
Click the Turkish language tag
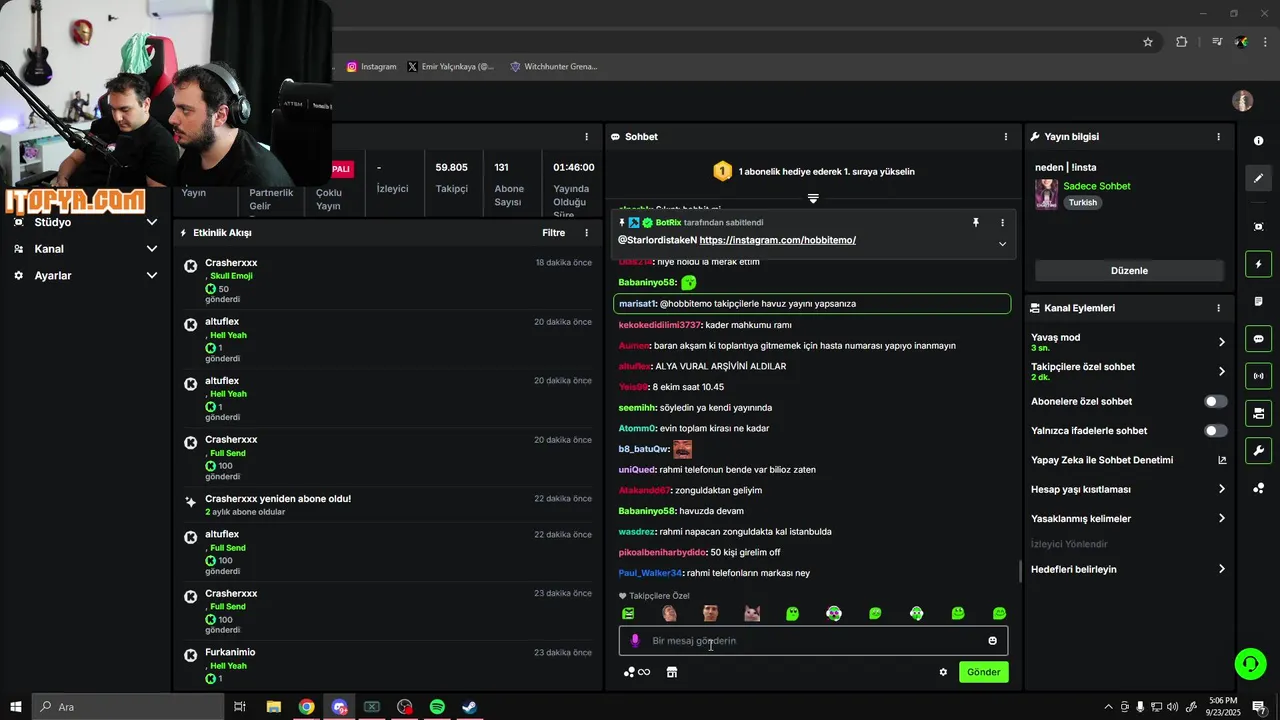coord(1082,202)
